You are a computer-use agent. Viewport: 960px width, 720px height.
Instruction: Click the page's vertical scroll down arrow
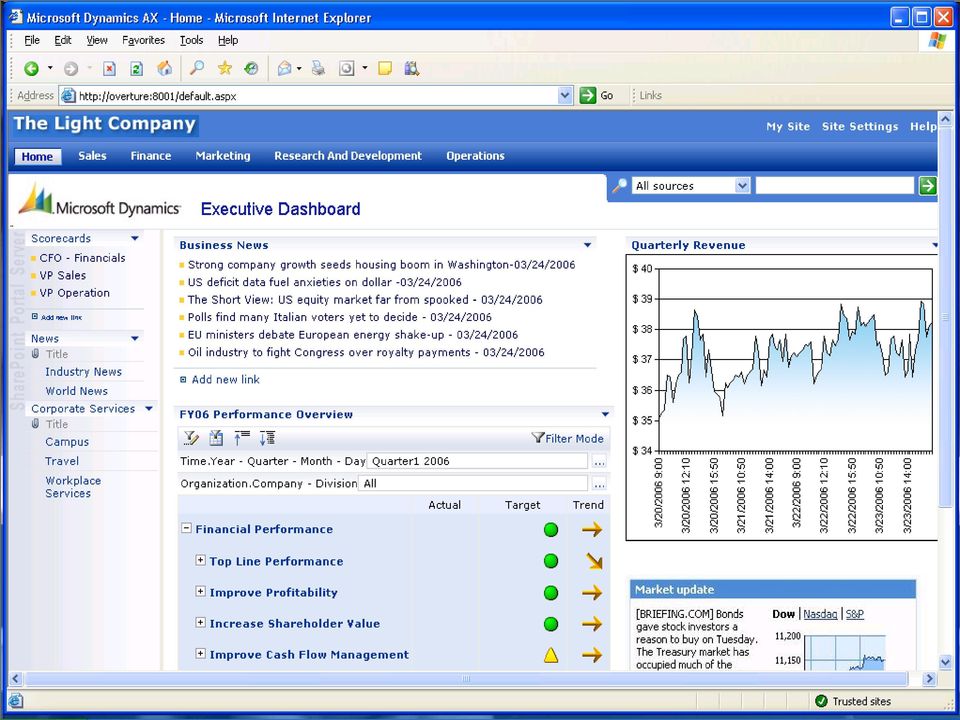point(945,662)
